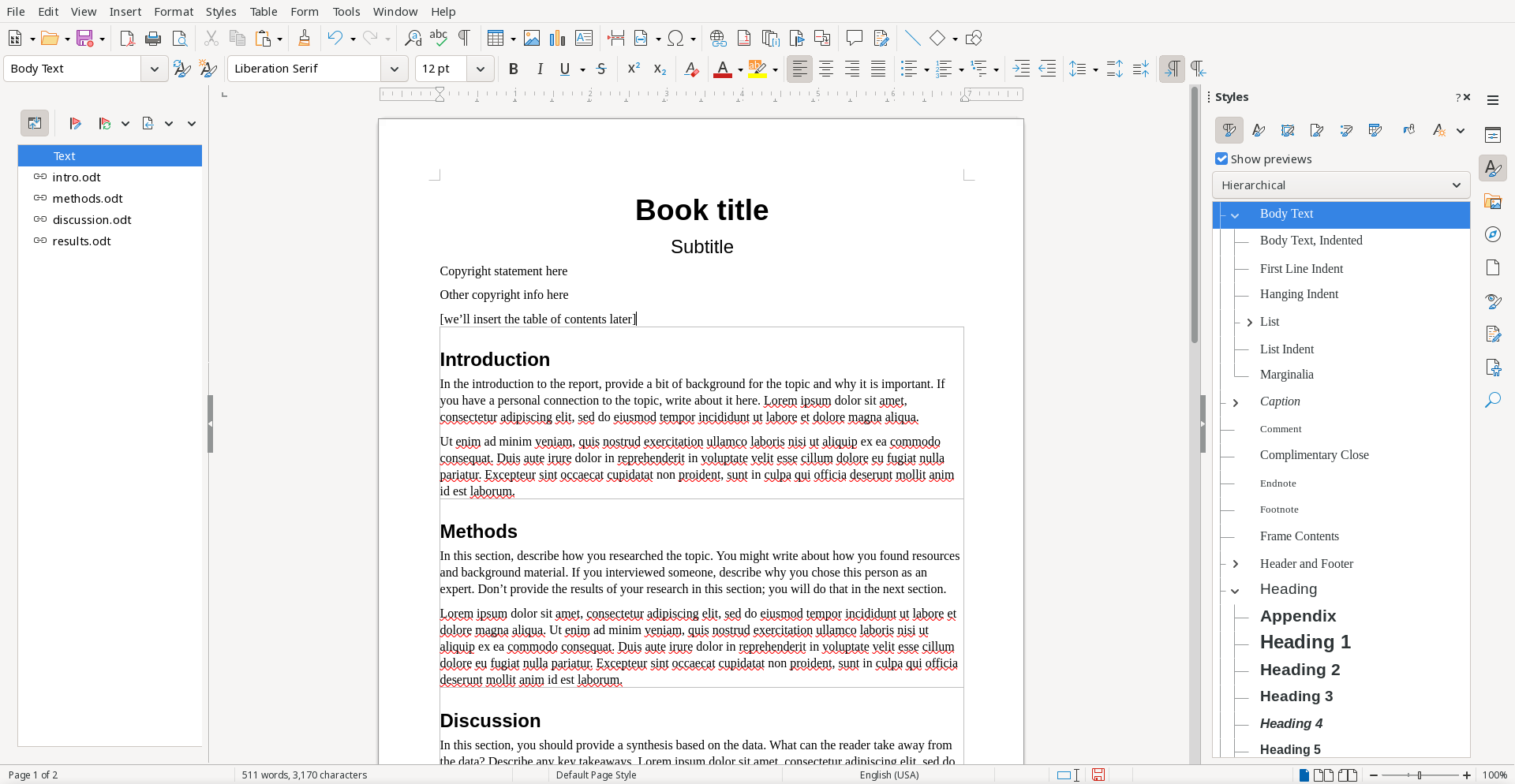Open the Window menu
Viewport: 1515px width, 784px height.
395,11
